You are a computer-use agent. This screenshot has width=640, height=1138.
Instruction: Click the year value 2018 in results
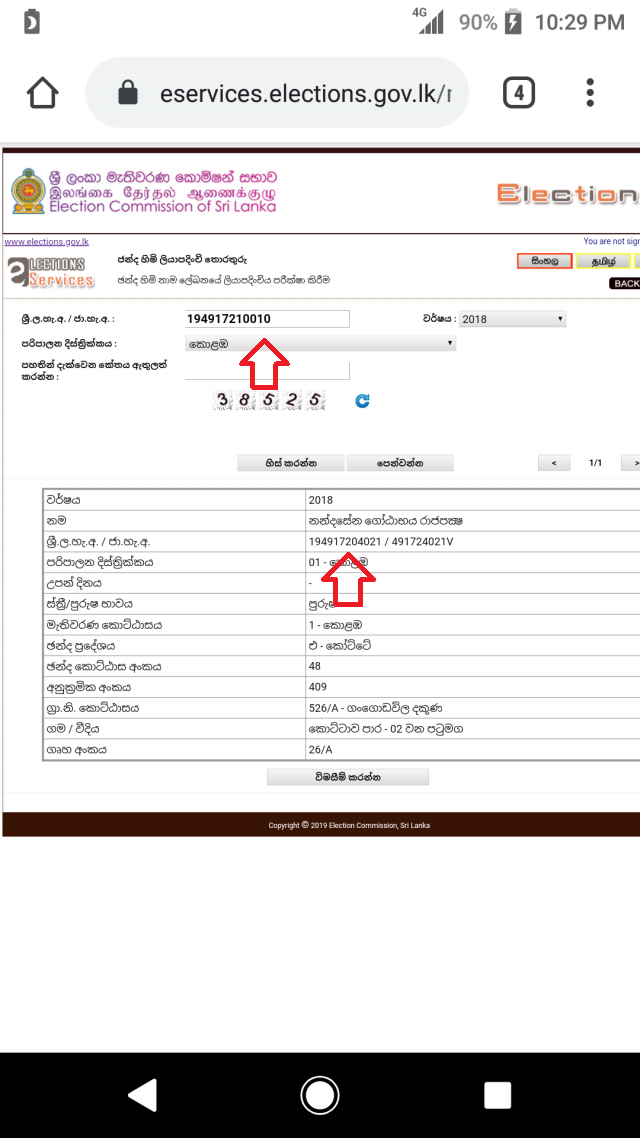click(x=321, y=500)
